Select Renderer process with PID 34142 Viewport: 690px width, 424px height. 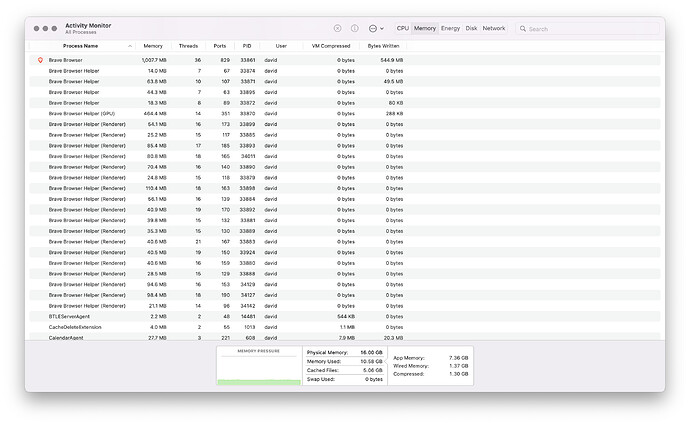[x=345, y=306]
